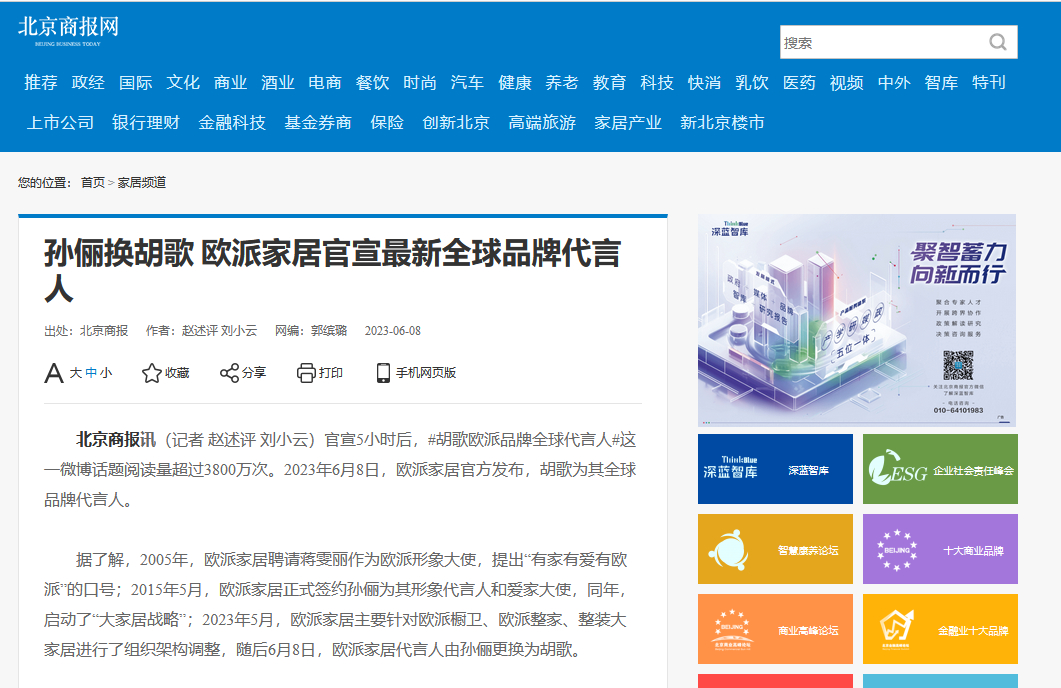Image resolution: width=1061 pixels, height=688 pixels.
Task: Select small font size 小
Action: [106, 373]
